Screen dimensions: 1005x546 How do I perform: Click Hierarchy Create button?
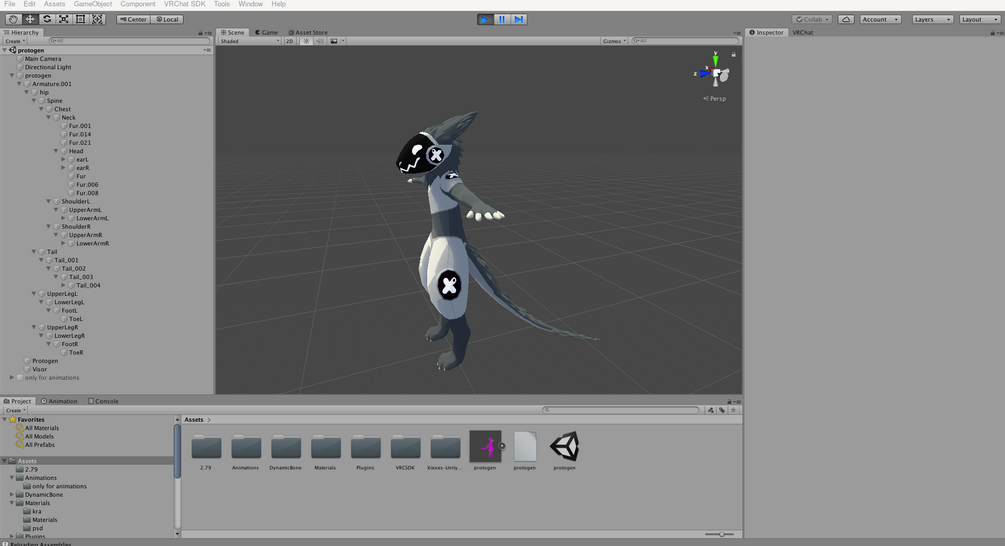(x=15, y=41)
